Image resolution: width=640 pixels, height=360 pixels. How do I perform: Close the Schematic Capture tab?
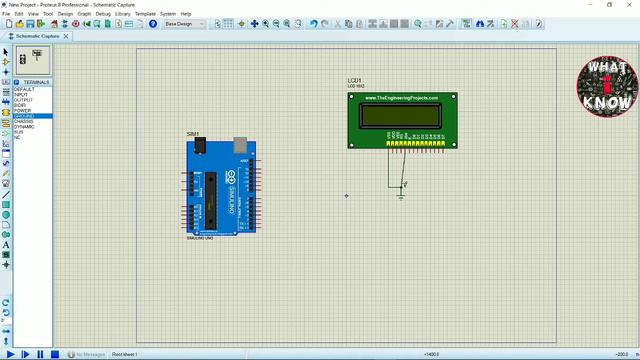pyautogui.click(x=66, y=36)
